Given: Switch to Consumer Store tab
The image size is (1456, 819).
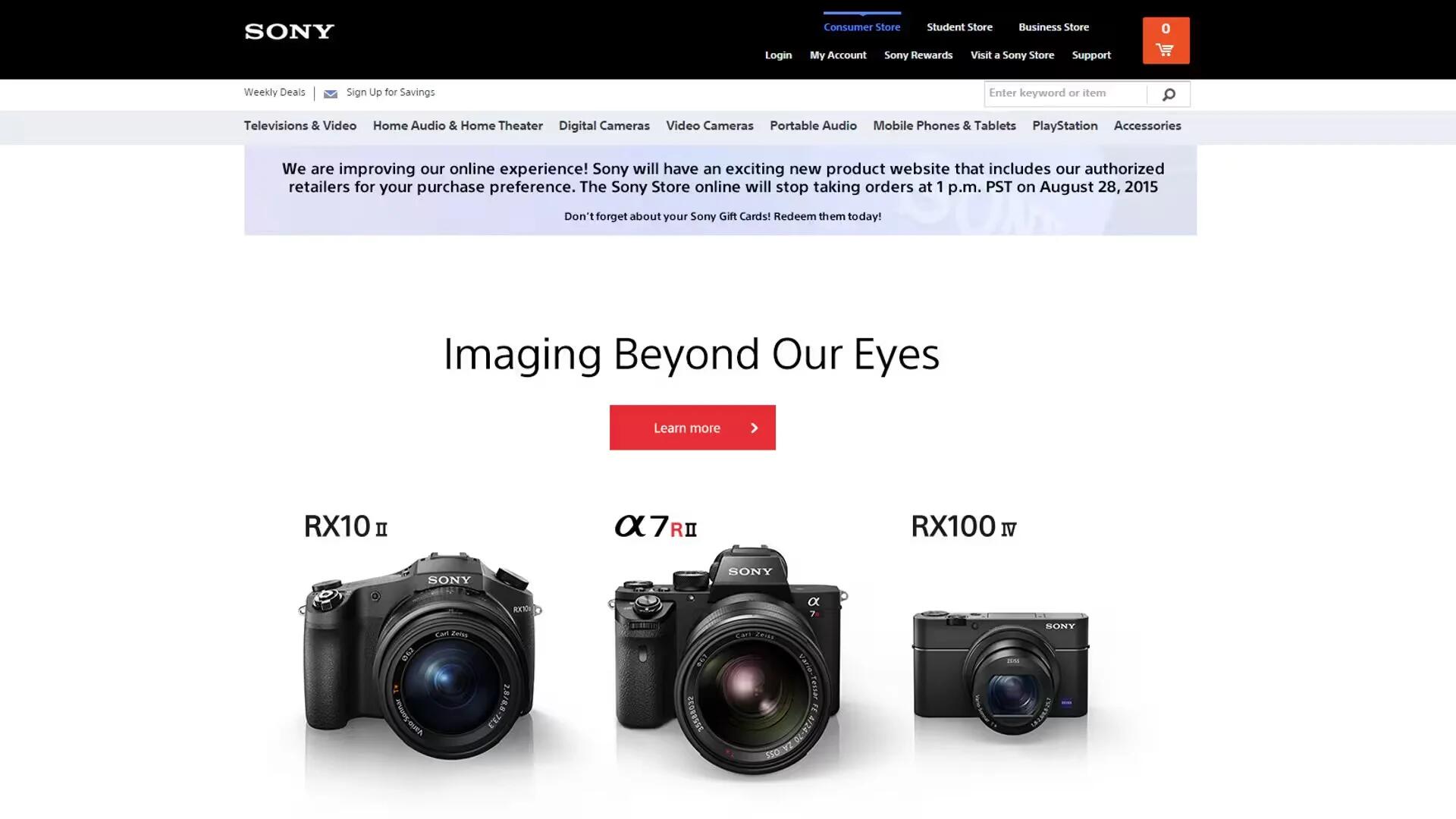Looking at the screenshot, I should [862, 27].
